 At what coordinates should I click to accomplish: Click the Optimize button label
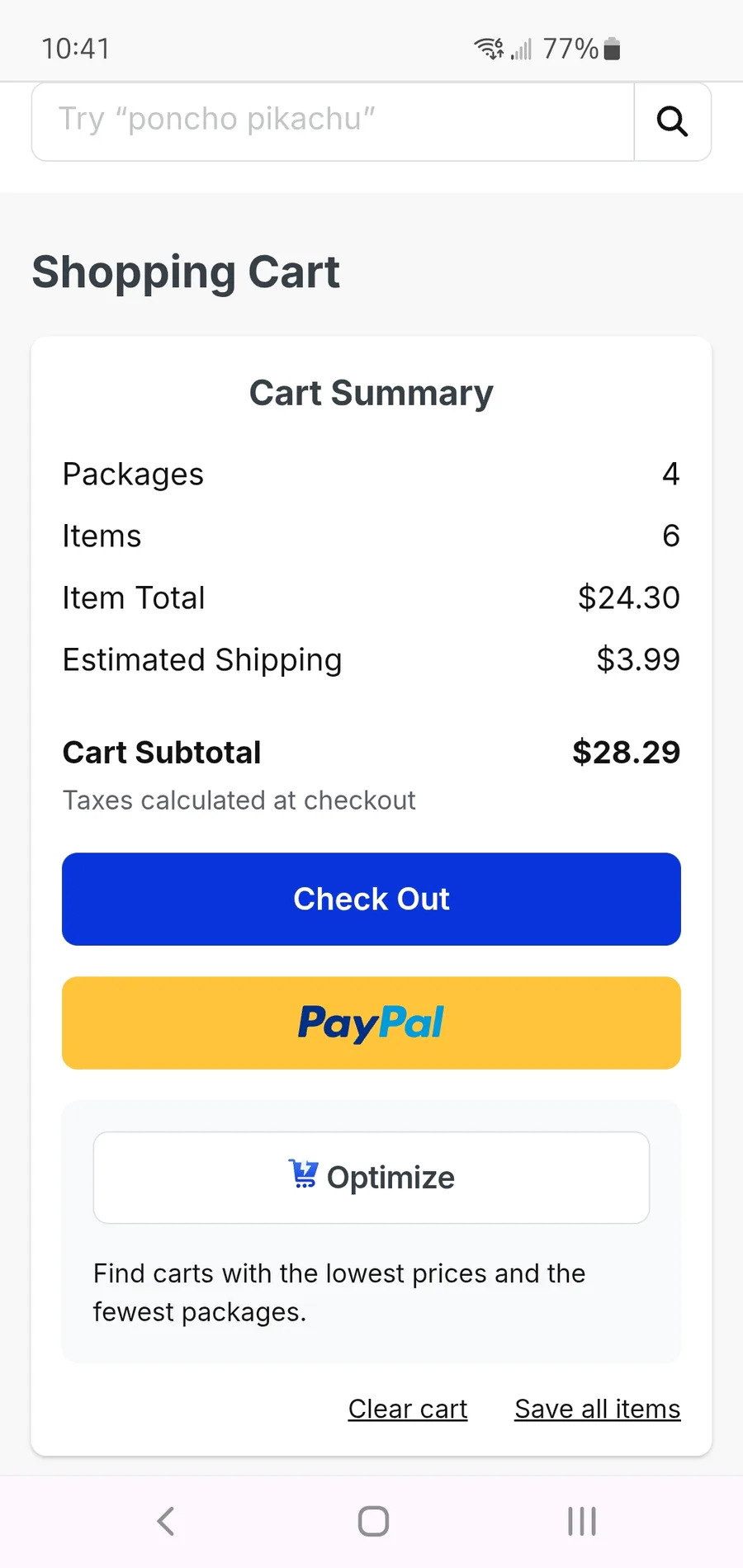point(390,1178)
